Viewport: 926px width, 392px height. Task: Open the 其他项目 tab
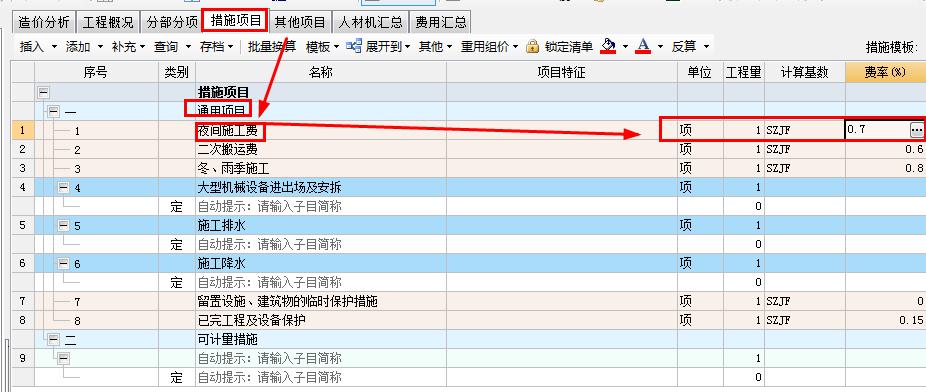(x=300, y=22)
